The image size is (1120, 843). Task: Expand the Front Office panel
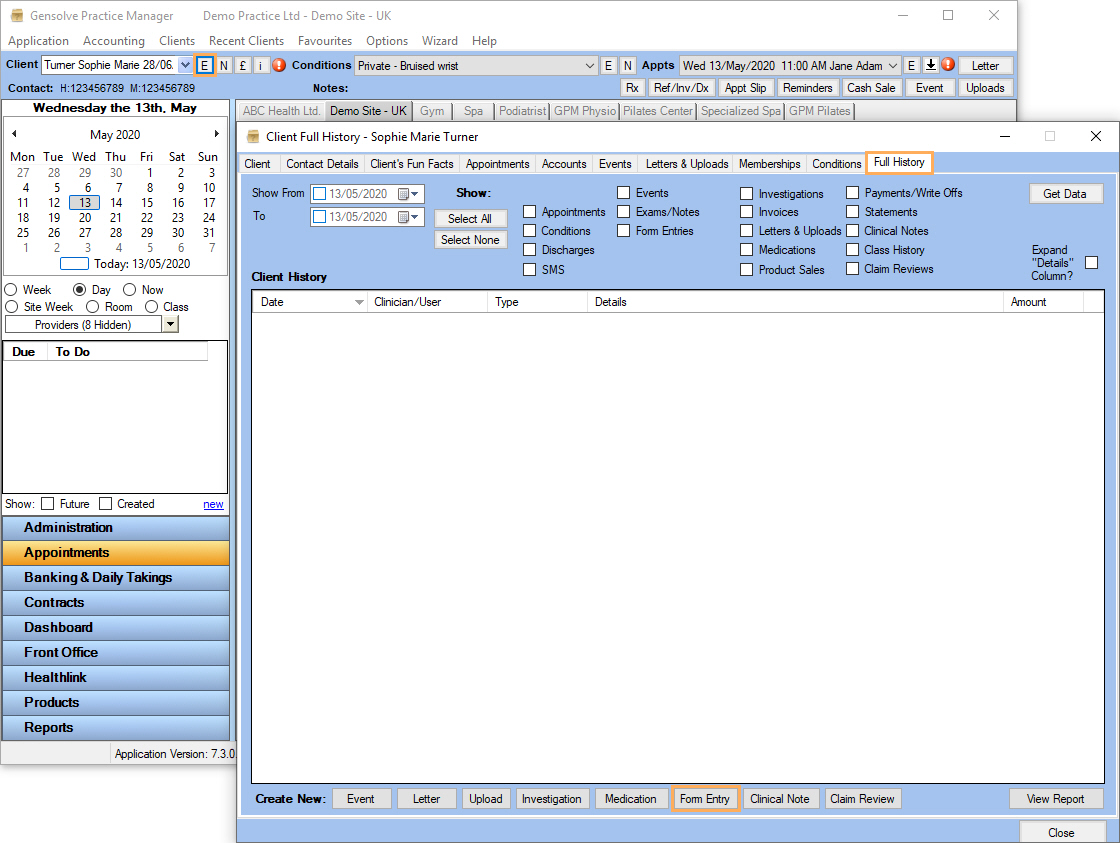point(116,652)
